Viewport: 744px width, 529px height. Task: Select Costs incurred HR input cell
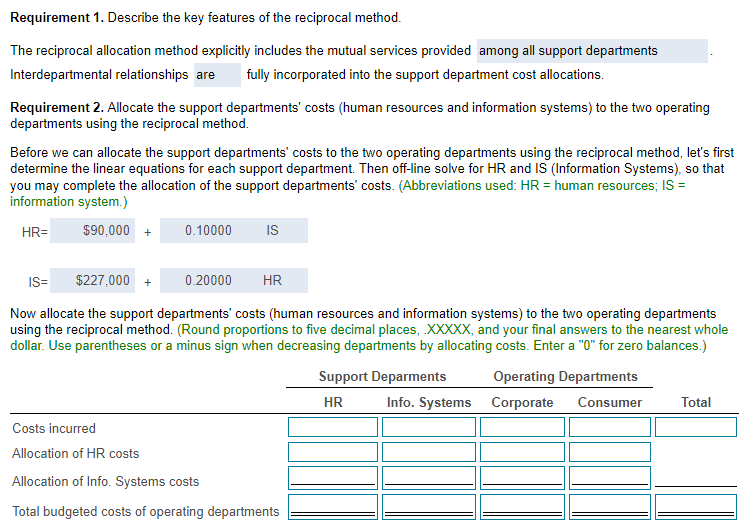click(x=333, y=427)
